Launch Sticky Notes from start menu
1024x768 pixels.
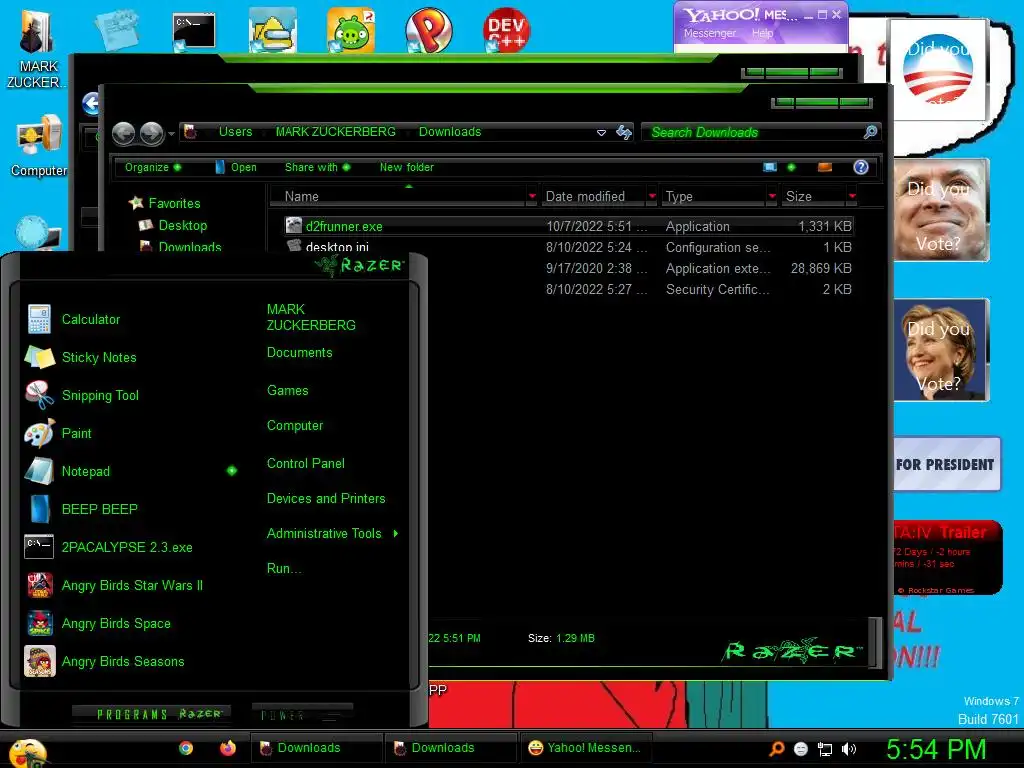(x=99, y=357)
